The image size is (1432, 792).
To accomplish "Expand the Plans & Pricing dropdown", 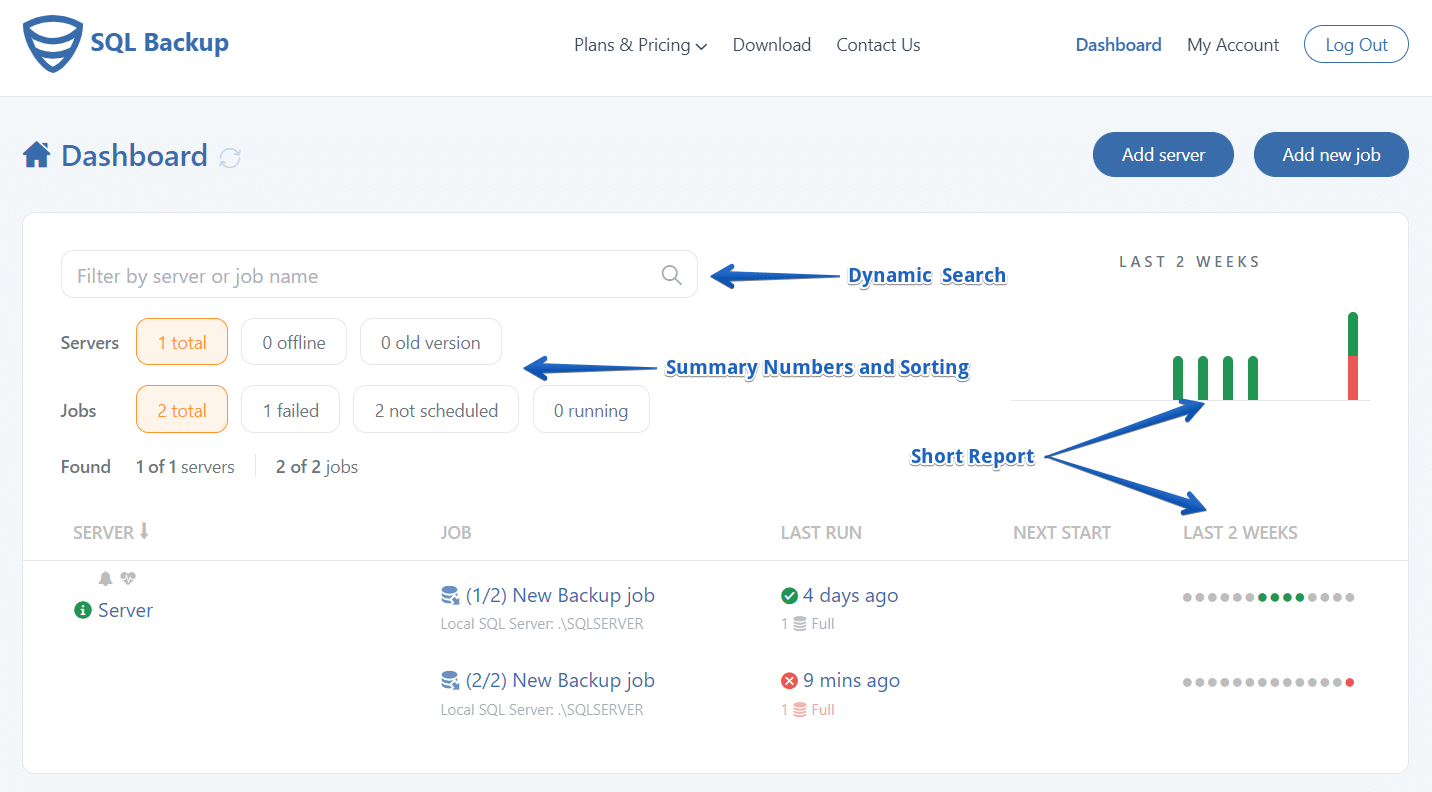I will (x=641, y=45).
